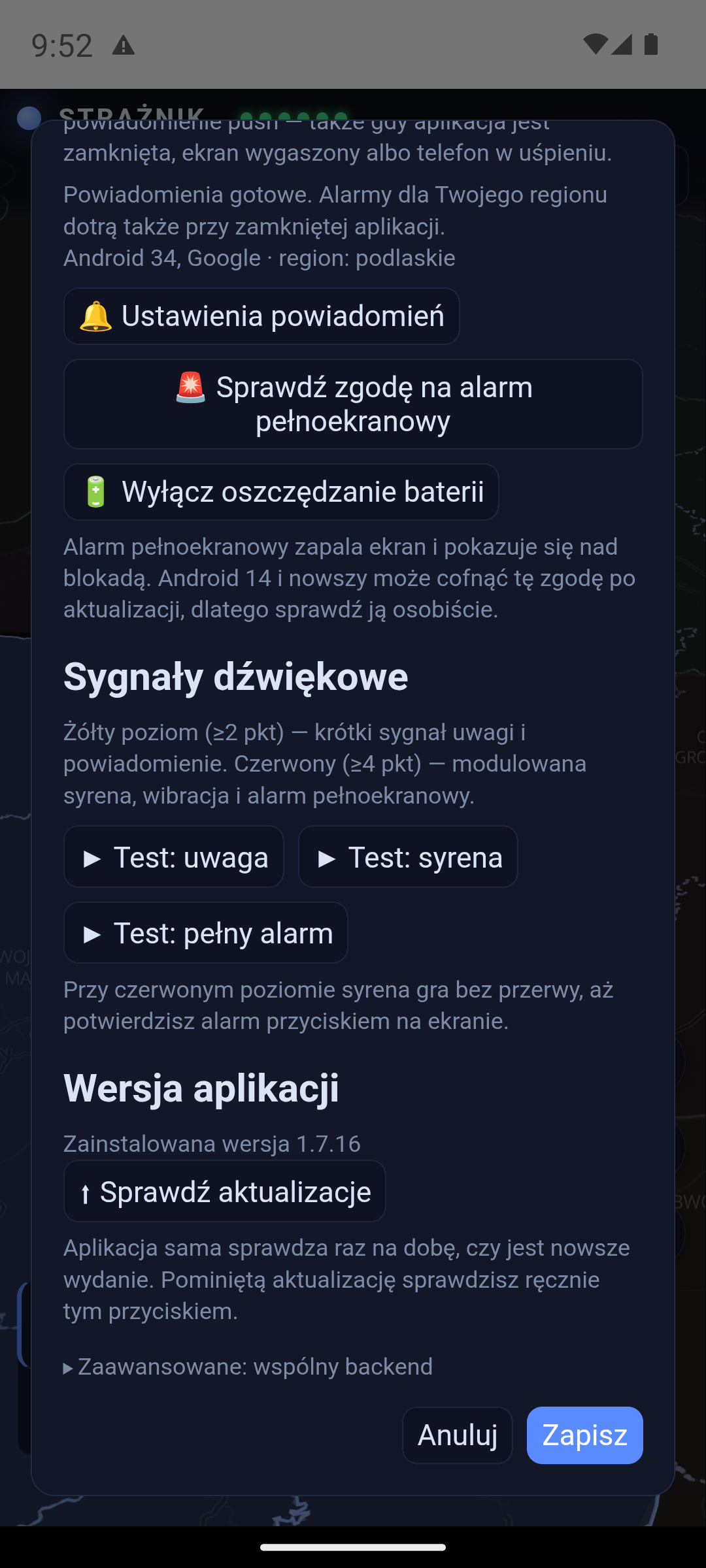Open Ustawienia powiadomień notification settings
The image size is (706, 1568).
pyautogui.click(x=261, y=316)
